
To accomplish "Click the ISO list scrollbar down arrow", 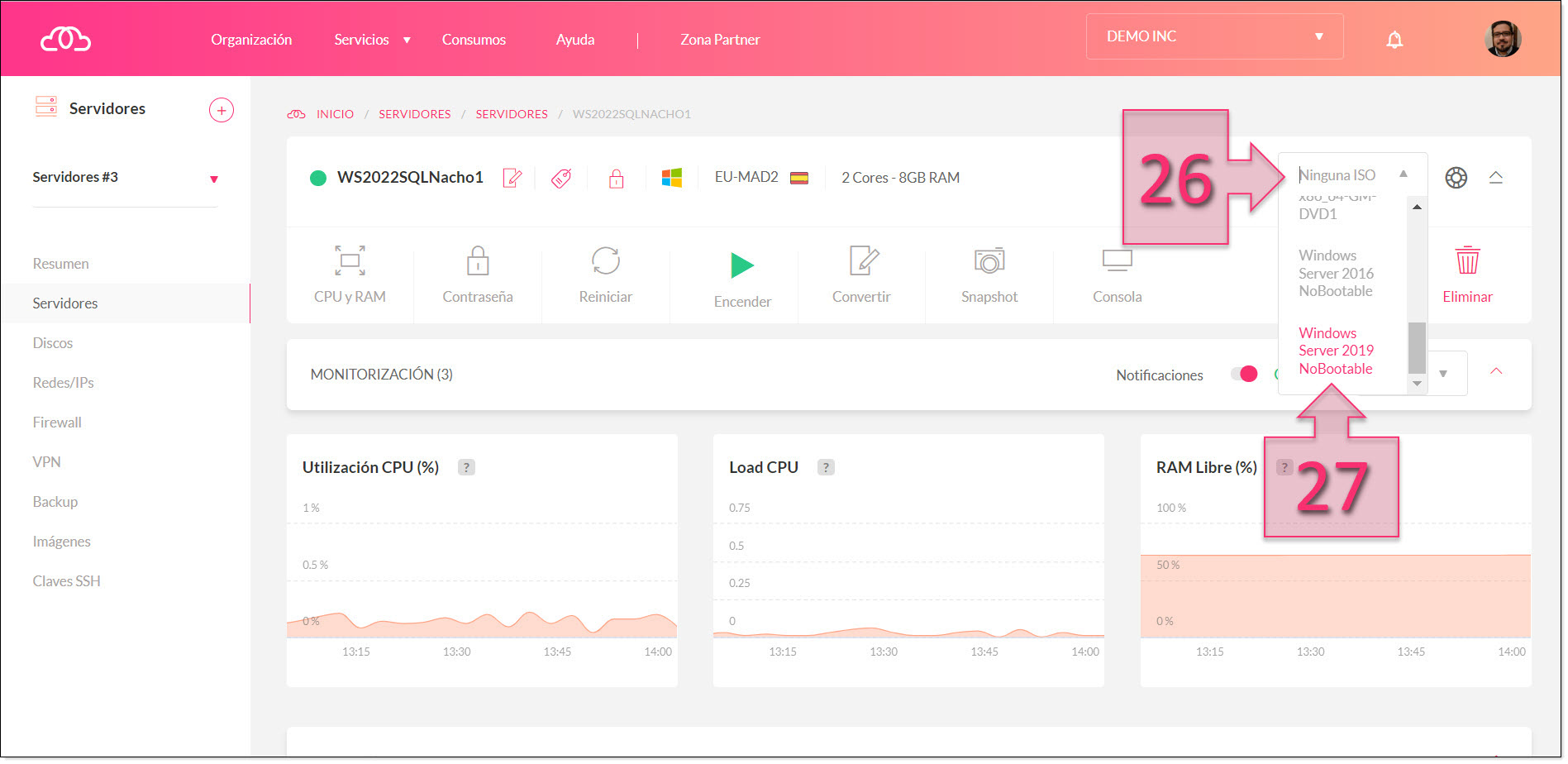I will pos(1417,384).
